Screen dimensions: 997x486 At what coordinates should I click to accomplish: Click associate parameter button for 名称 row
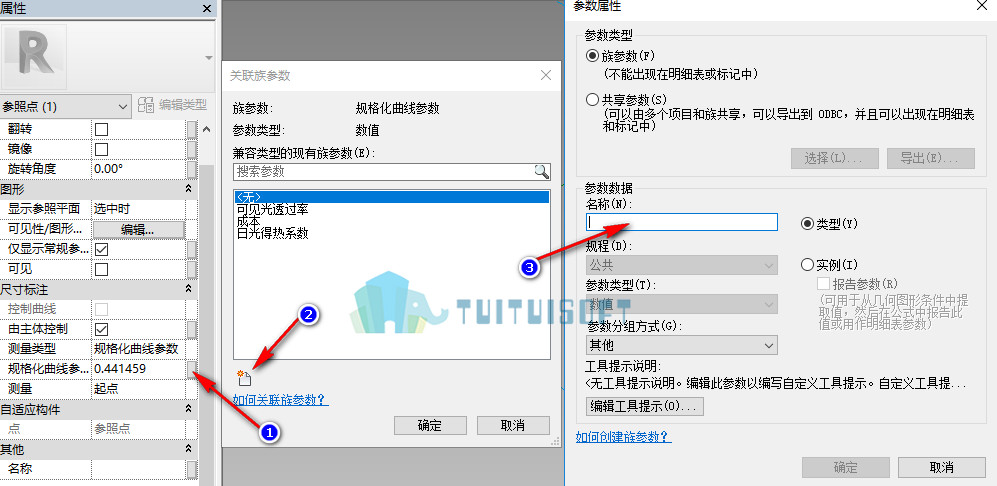pyautogui.click(x=191, y=469)
